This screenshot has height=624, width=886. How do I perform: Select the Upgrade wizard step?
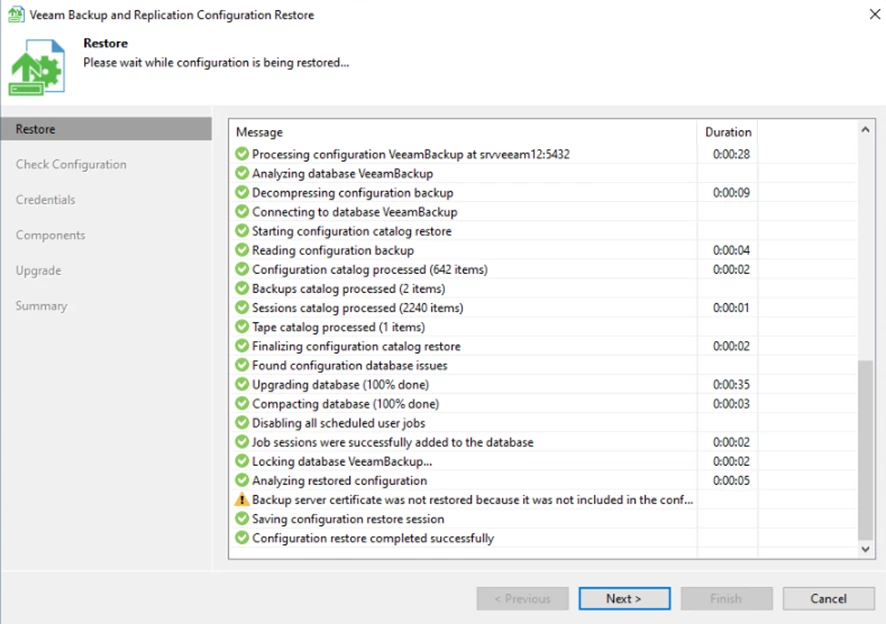click(x=38, y=271)
